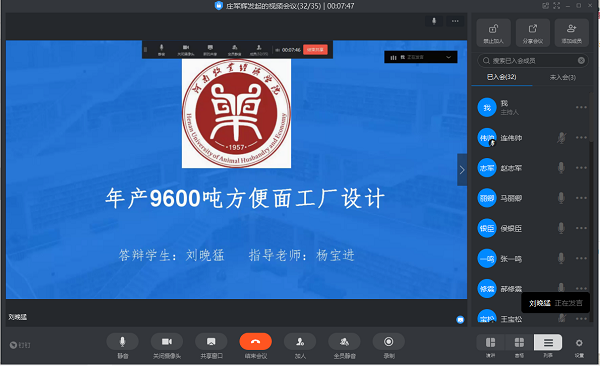Click the red stop sharing button
600x366 pixels.
[x=315, y=50]
